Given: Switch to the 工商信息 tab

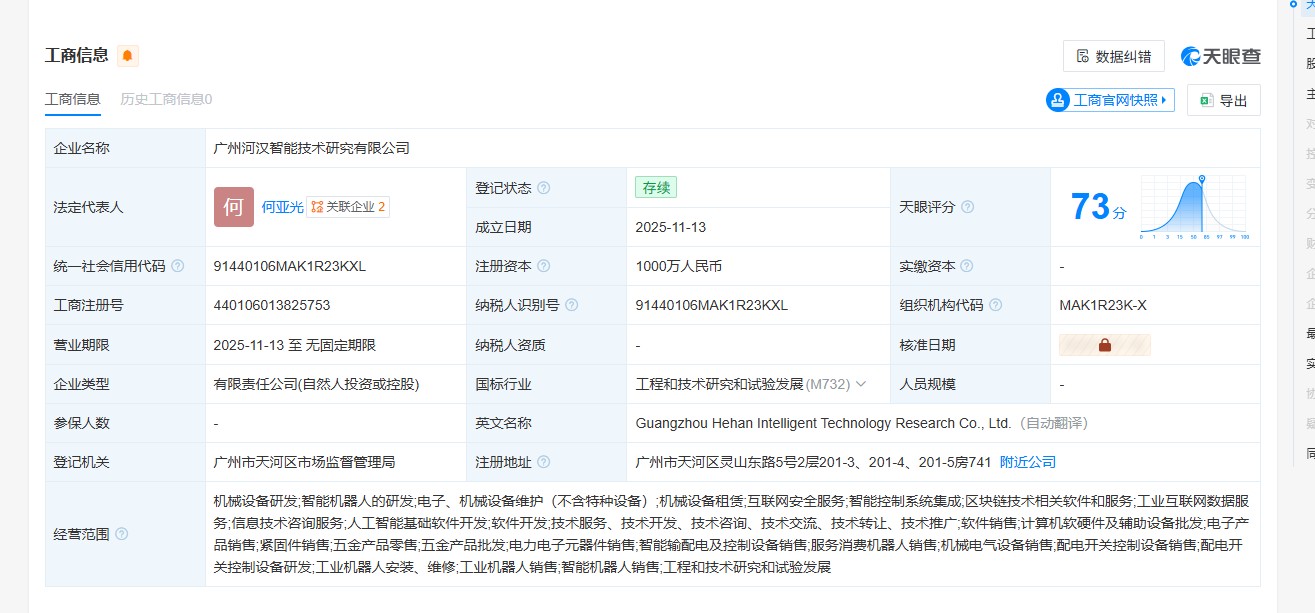Looking at the screenshot, I should click(73, 99).
